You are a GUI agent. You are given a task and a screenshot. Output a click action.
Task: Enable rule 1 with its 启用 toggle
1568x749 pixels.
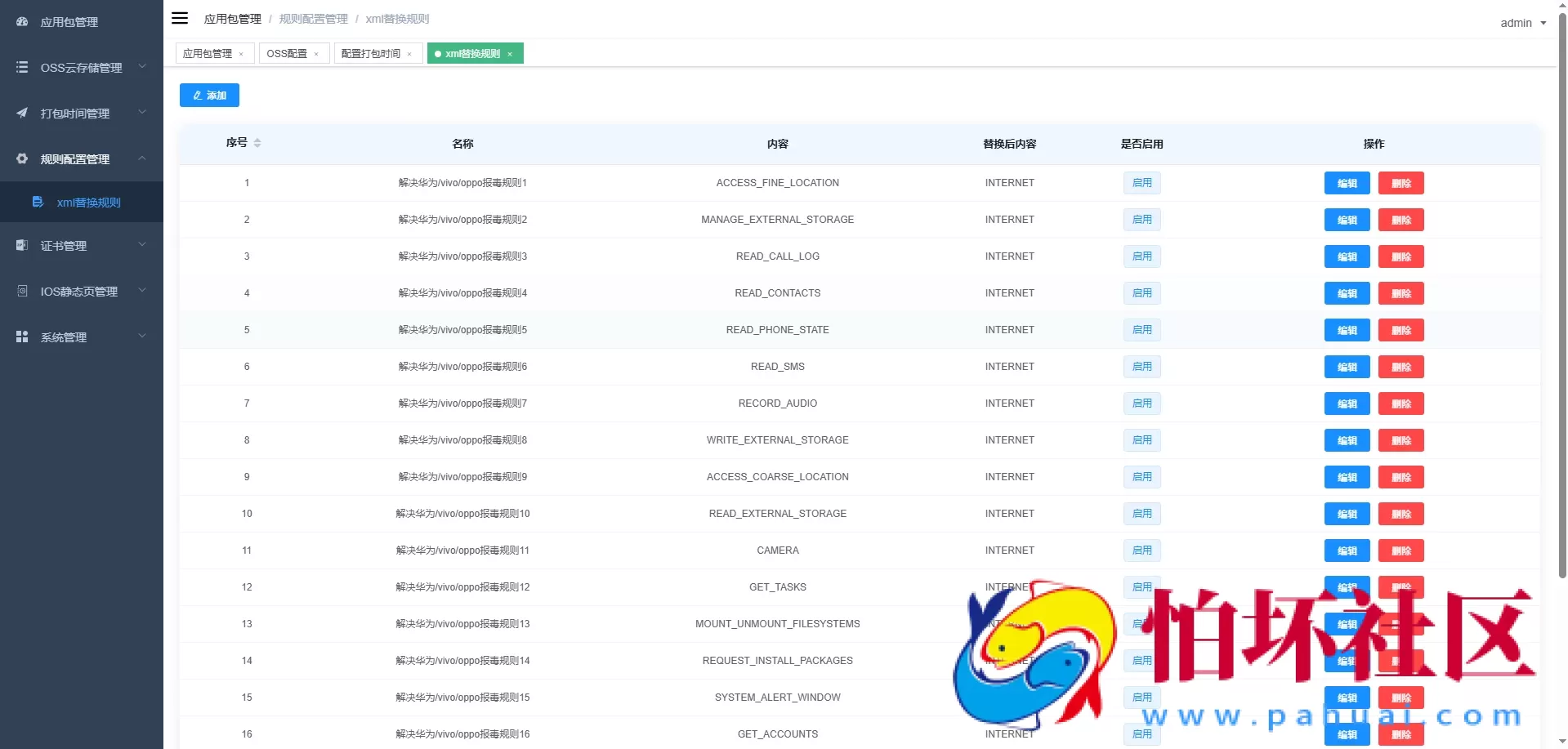point(1141,183)
